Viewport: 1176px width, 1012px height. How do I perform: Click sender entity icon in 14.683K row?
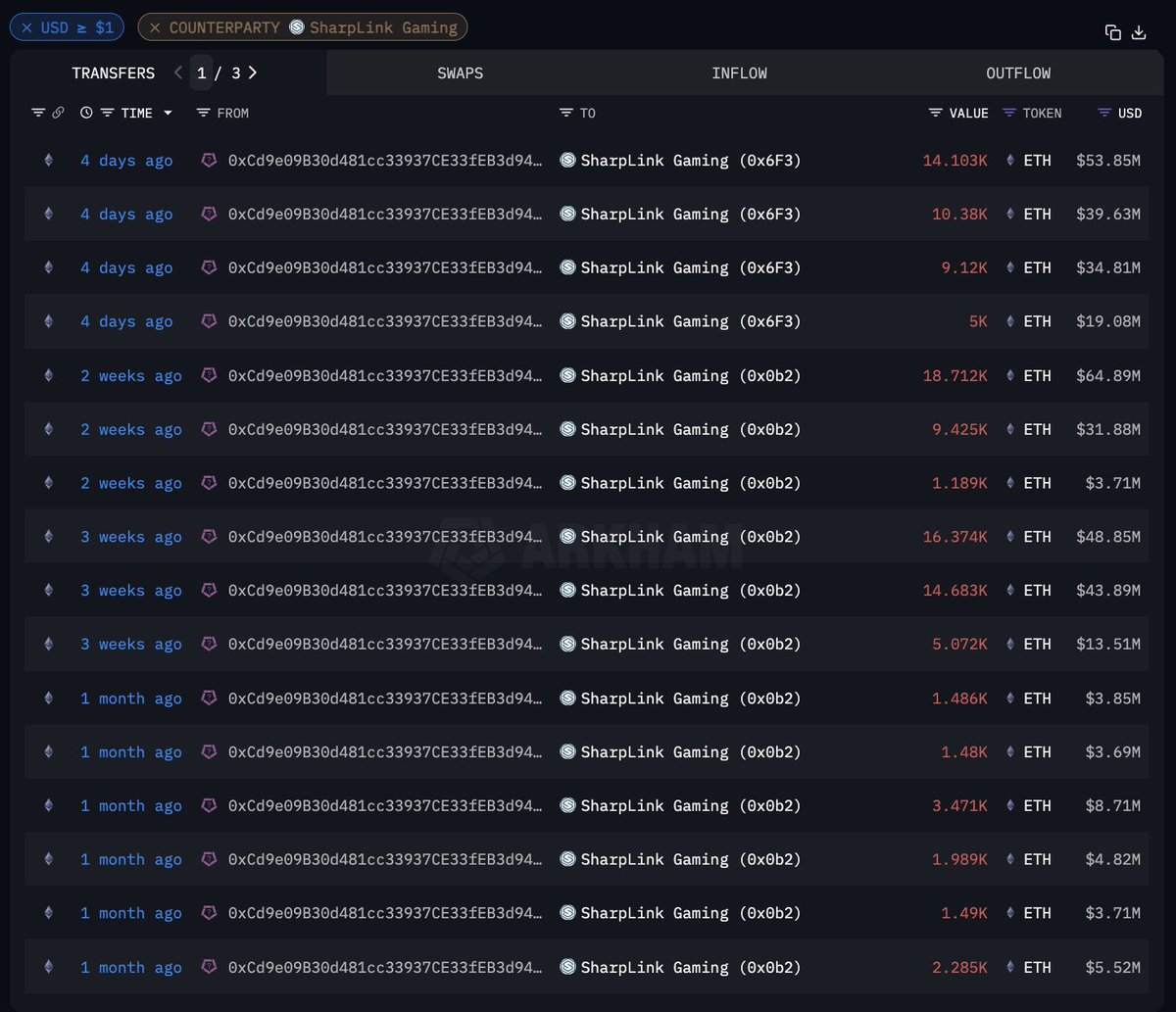pos(209,590)
